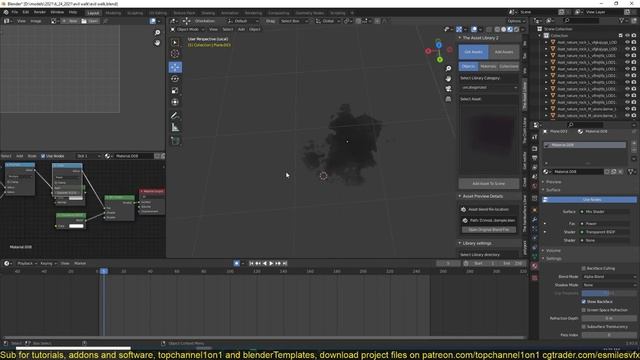This screenshot has height=360, width=640.
Task: Open the Object properties orange square tab
Action: tap(535, 210)
